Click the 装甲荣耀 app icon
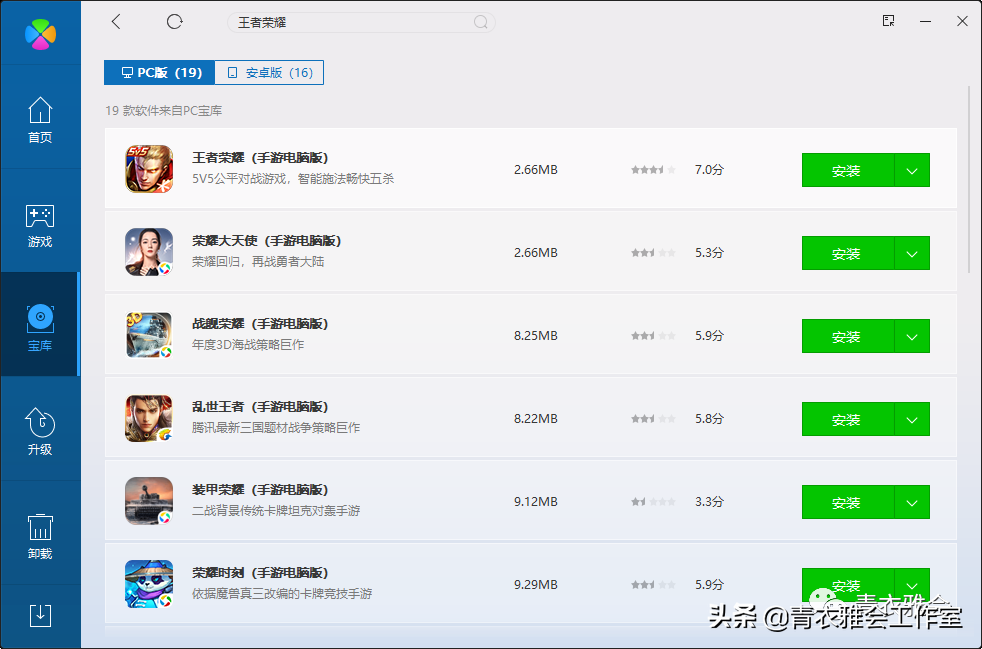 point(149,501)
